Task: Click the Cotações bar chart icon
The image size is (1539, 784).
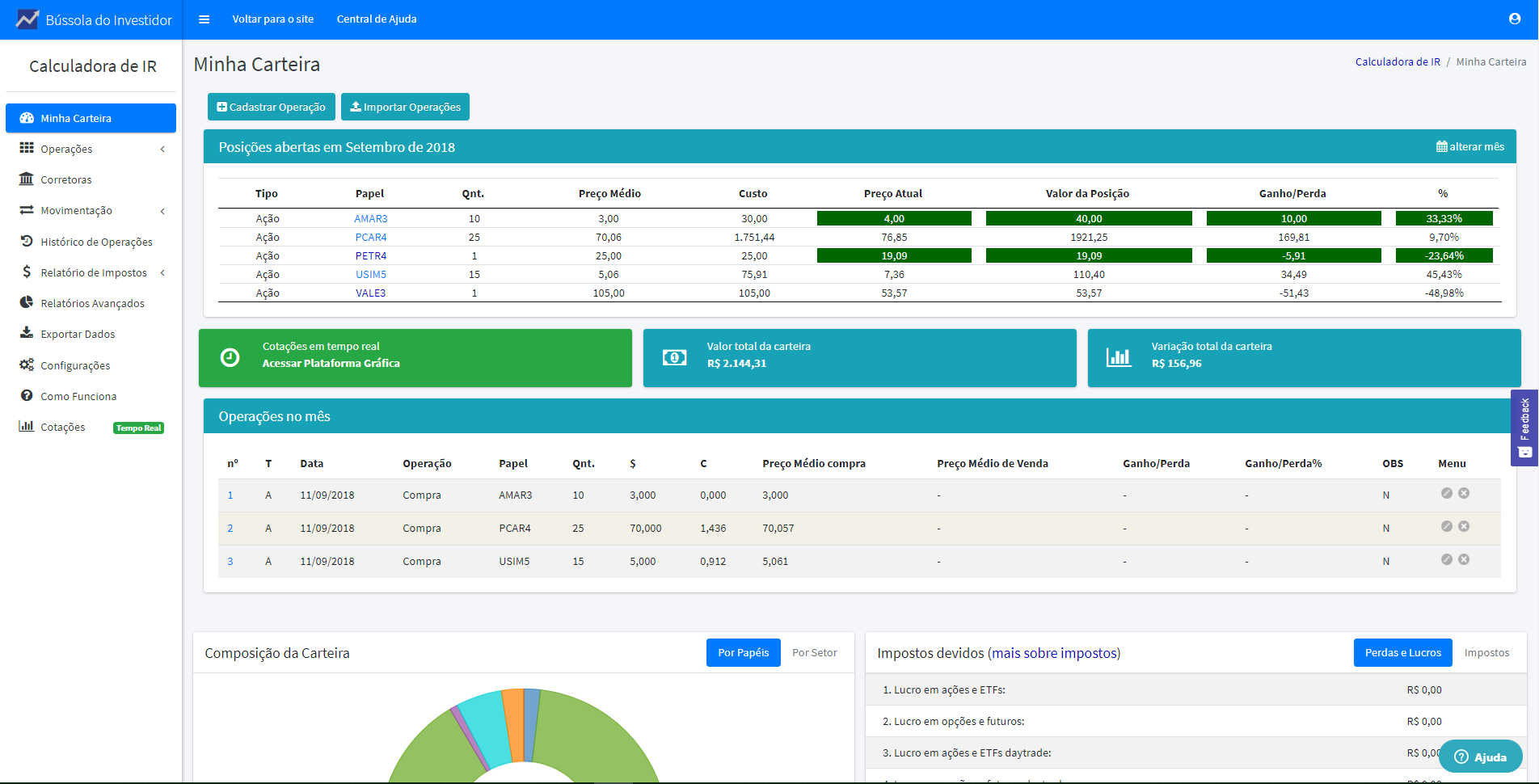Action: coord(27,426)
